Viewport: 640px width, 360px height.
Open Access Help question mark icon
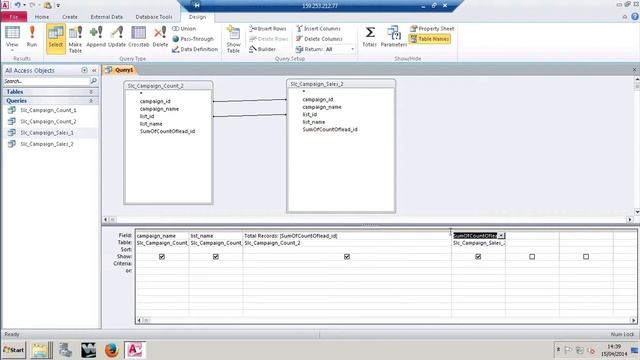pyautogui.click(x=635, y=17)
